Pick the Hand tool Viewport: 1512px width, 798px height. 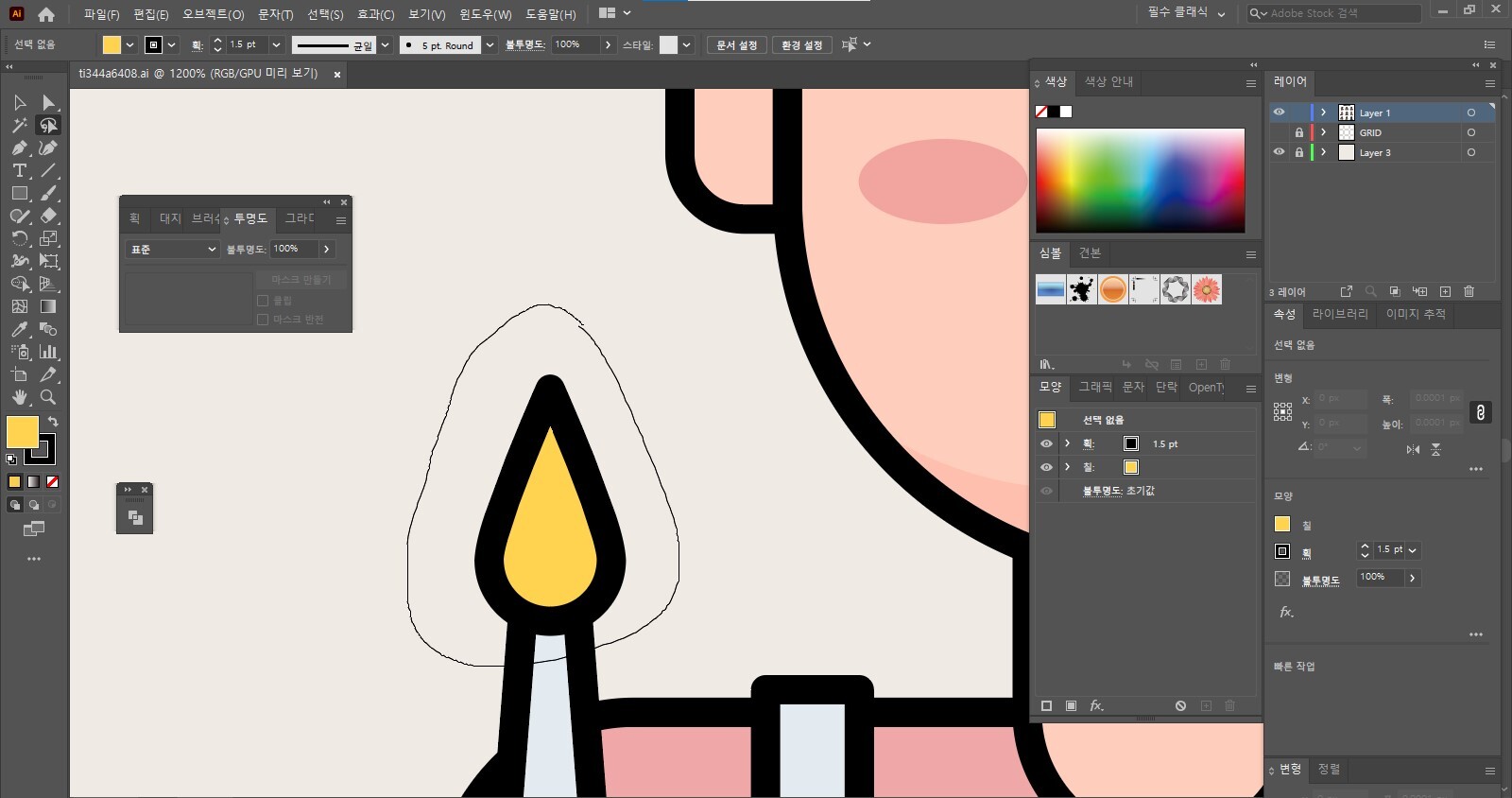click(x=19, y=397)
